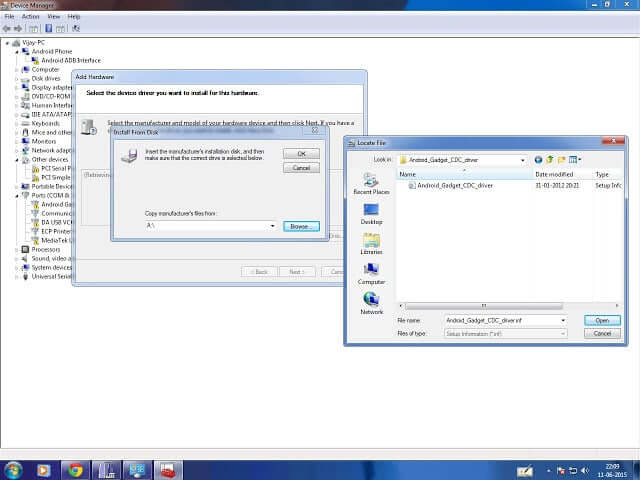The width and height of the screenshot is (640, 480).
Task: Click Back in the Add Hardware wizard
Action: (259, 272)
